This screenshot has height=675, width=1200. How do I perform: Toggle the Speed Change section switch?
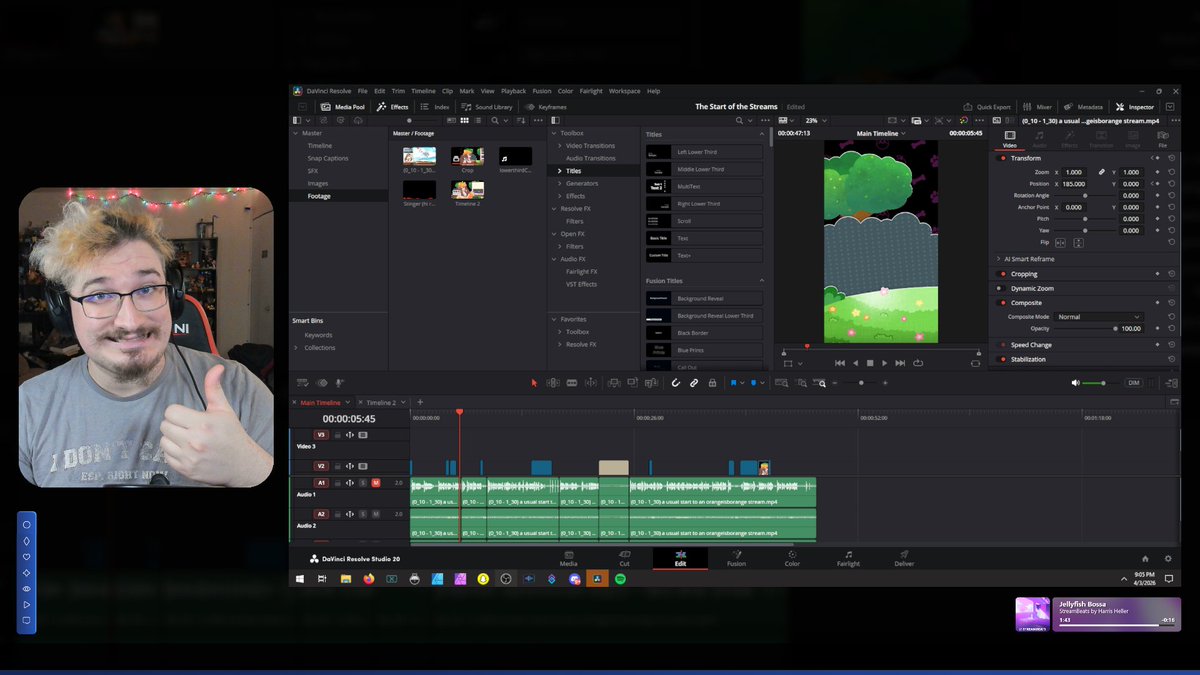click(1003, 345)
